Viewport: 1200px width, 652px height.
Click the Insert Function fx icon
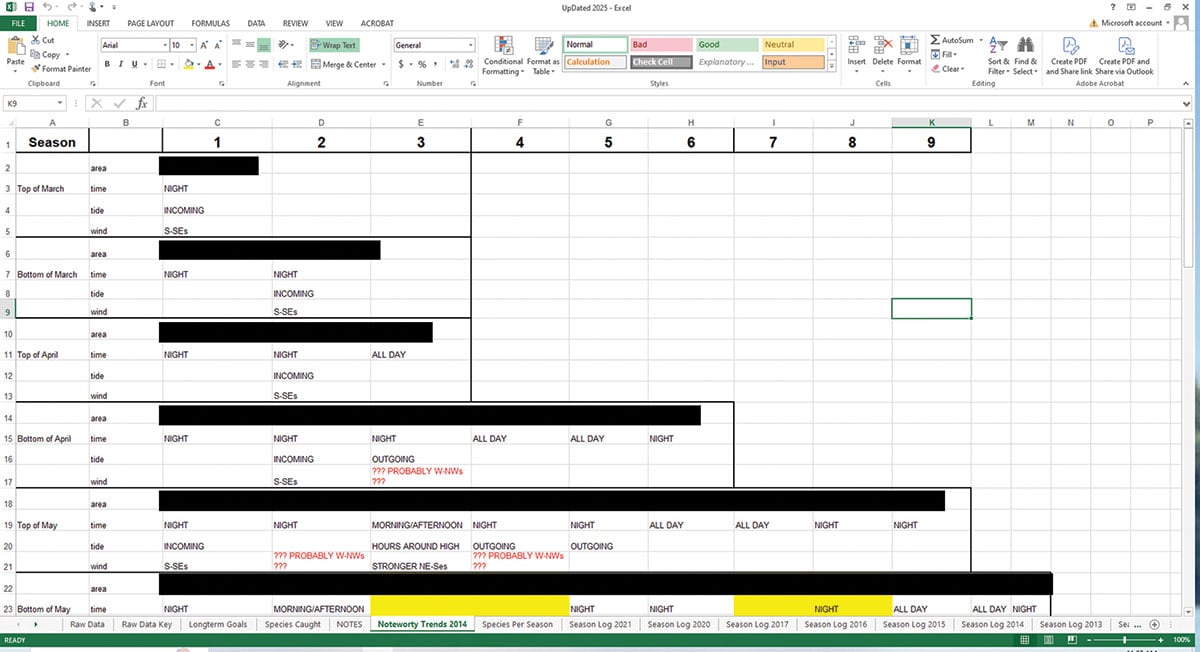coord(141,103)
